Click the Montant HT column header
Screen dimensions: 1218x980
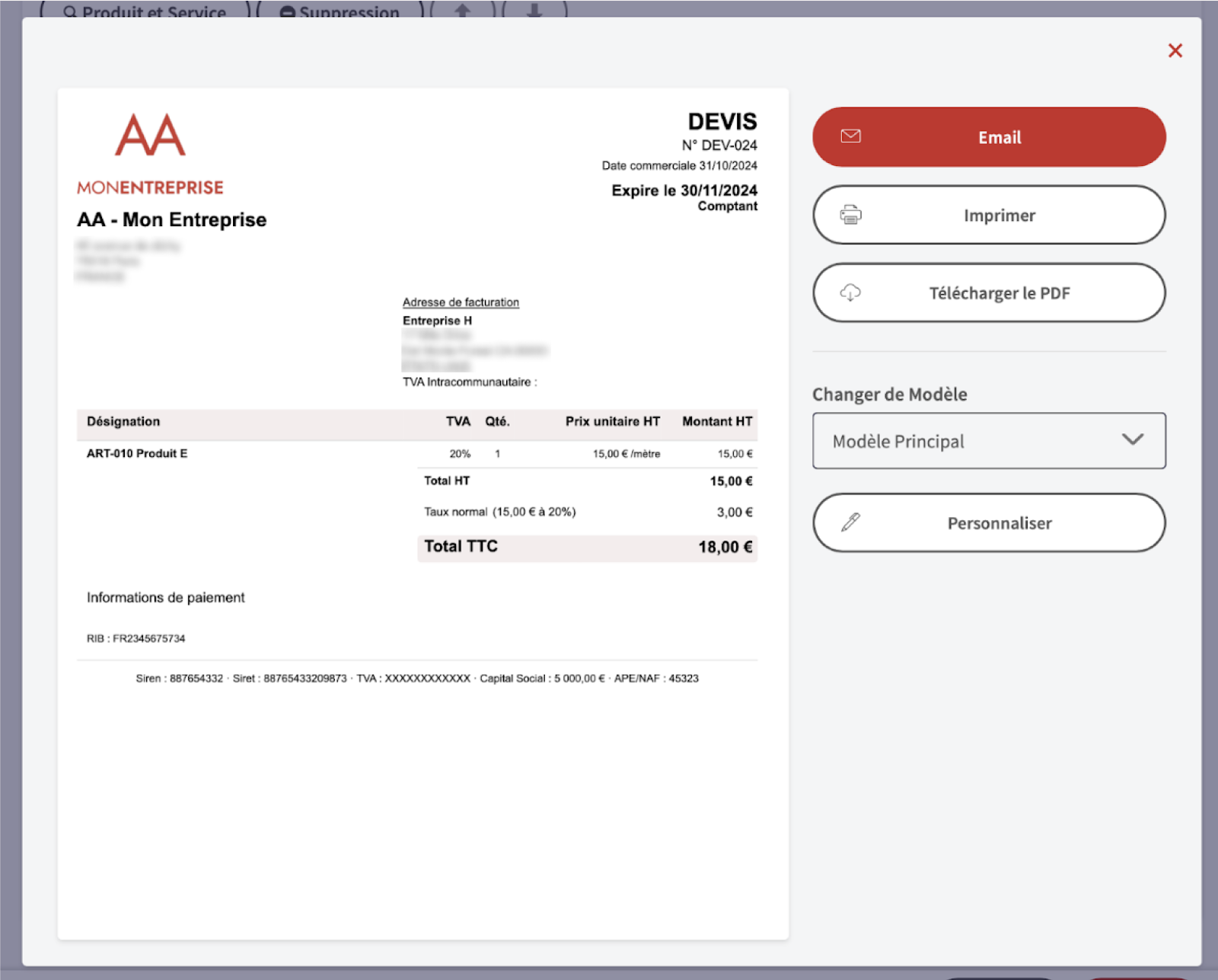tap(716, 421)
